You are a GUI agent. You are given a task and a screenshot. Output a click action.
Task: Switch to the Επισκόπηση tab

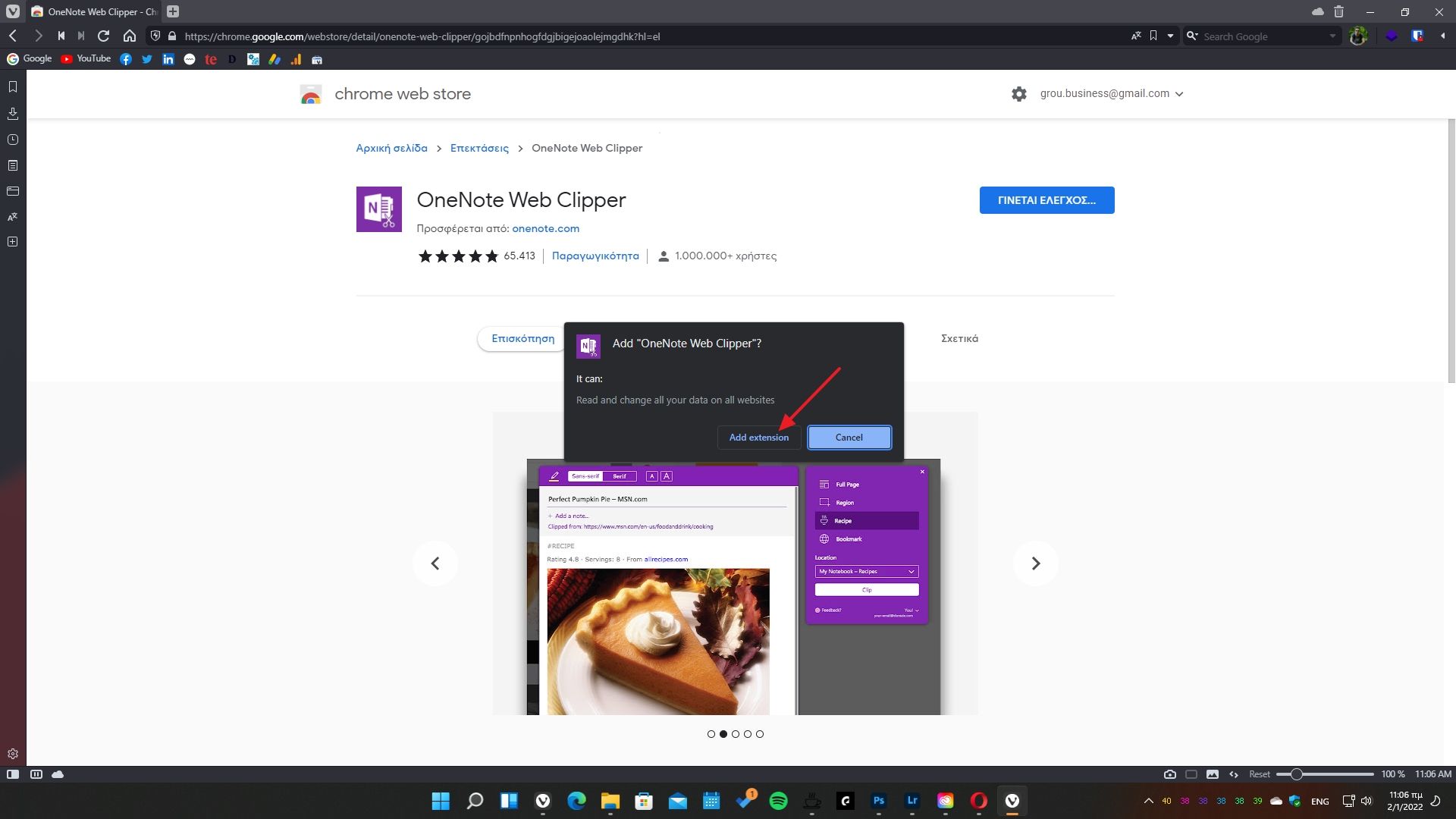[x=522, y=338]
